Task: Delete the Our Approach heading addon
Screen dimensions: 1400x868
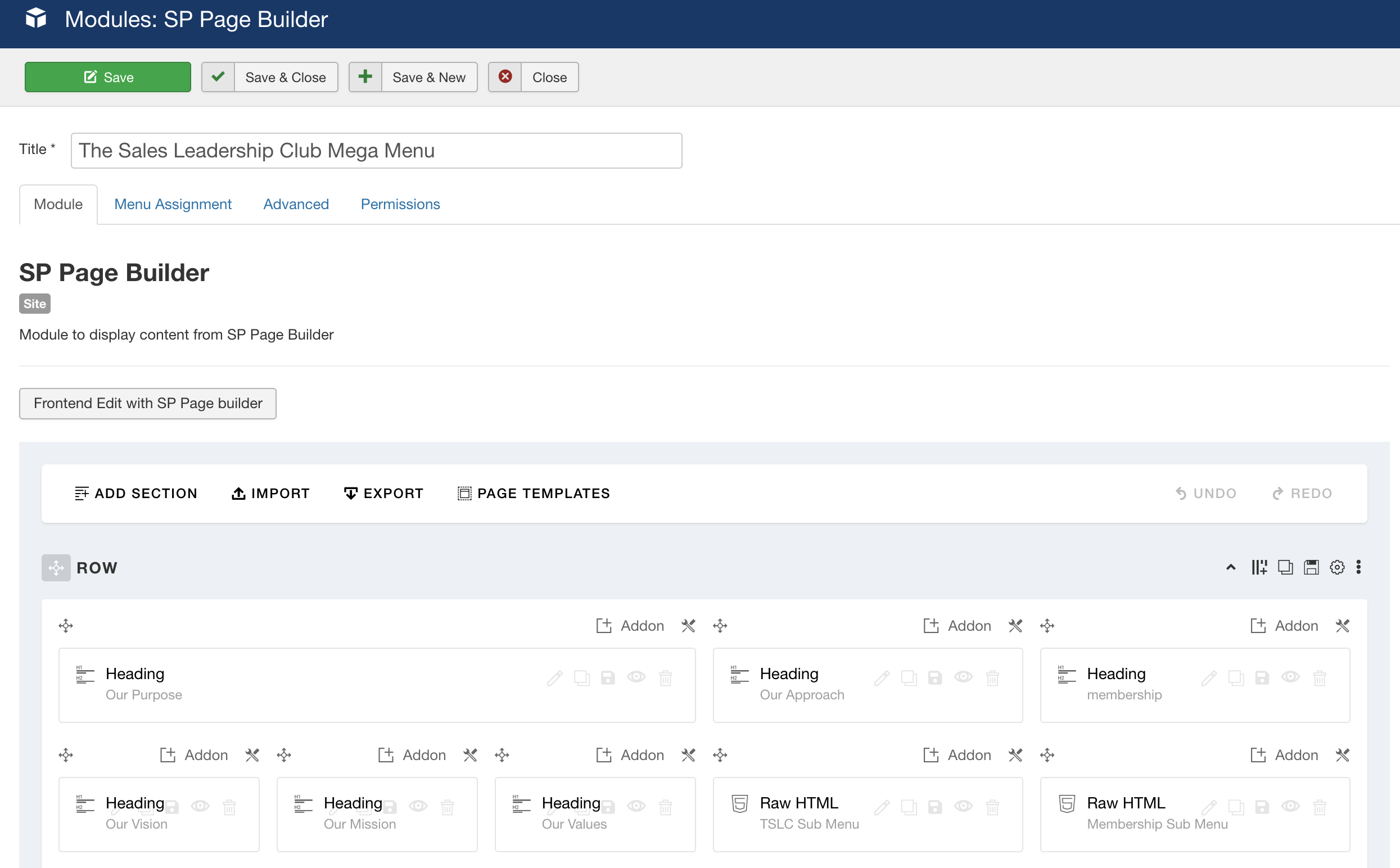Action: [x=992, y=678]
